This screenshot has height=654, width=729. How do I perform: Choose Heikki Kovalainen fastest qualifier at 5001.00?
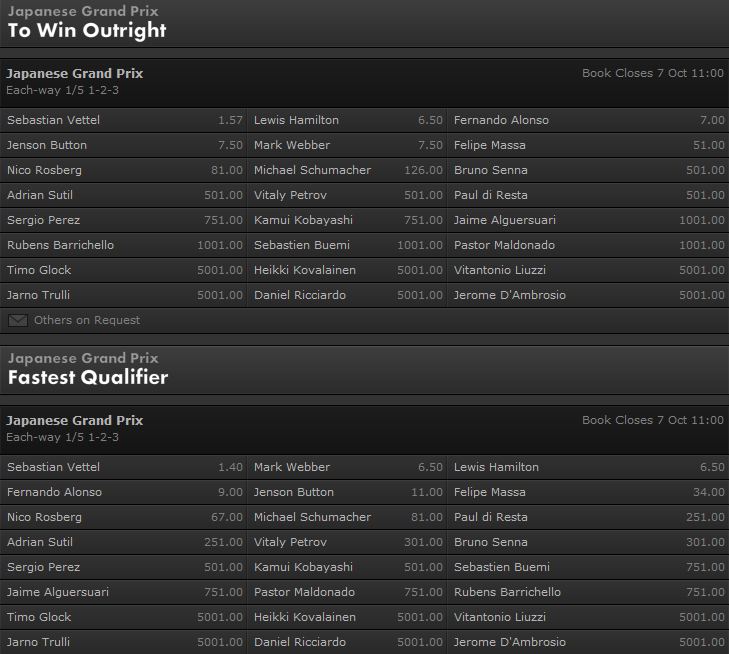coord(347,618)
